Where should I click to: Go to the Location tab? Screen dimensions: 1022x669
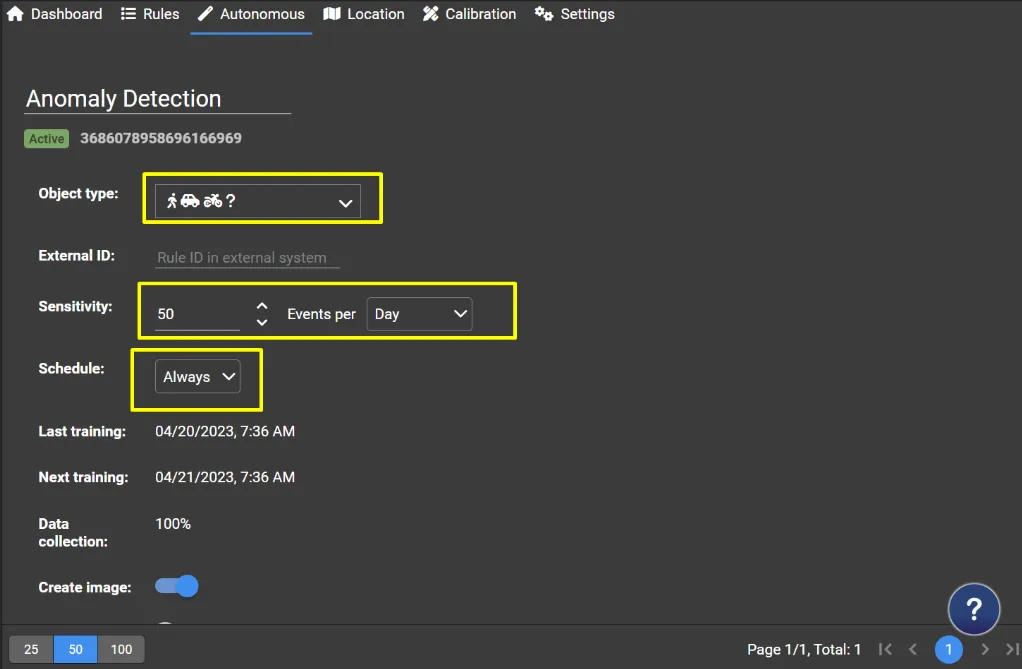pos(364,14)
